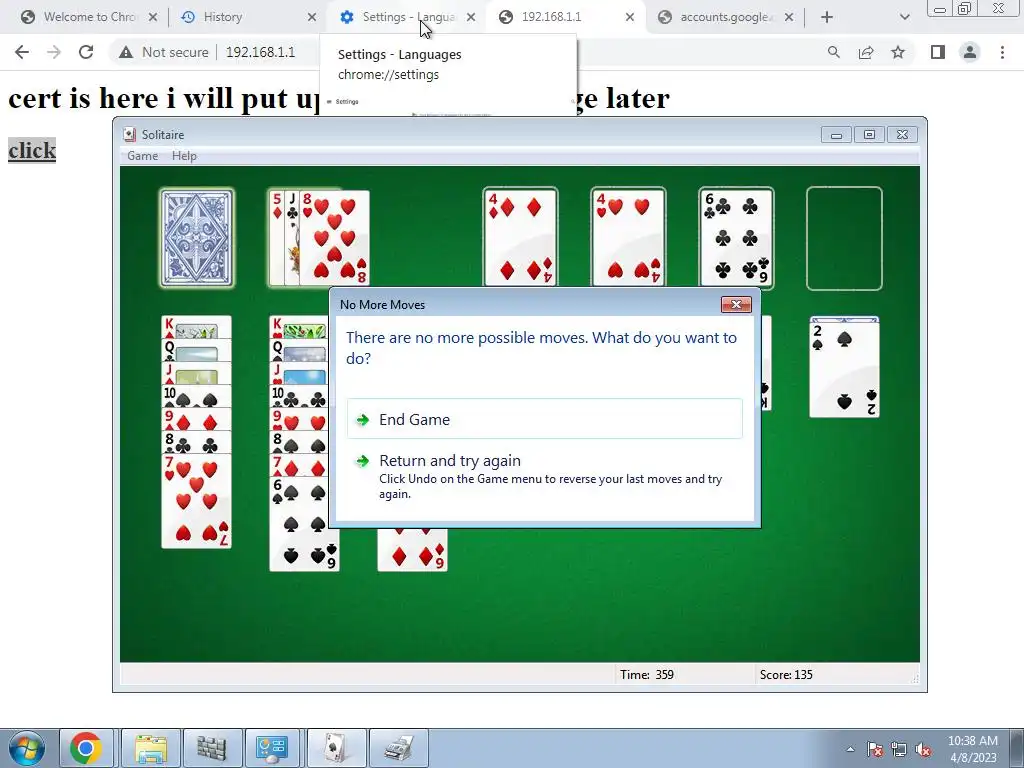Open the Windows Start menu

(x=27, y=748)
